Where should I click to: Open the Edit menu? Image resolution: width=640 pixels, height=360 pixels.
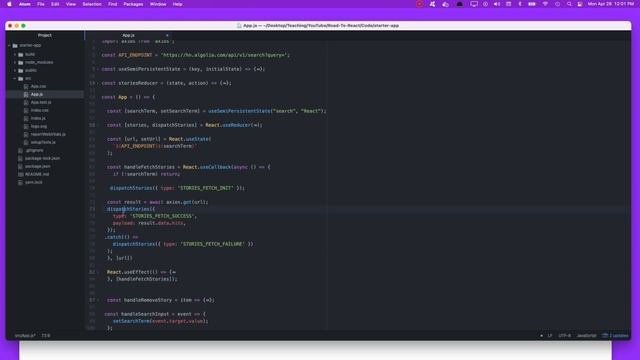(x=55, y=4)
